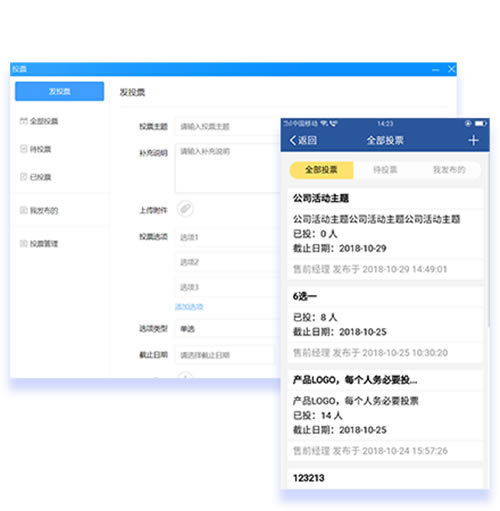This screenshot has width=500, height=511.
Task: Click the calendar icon beside 全部投票 sidebar item
Action: click(23, 121)
